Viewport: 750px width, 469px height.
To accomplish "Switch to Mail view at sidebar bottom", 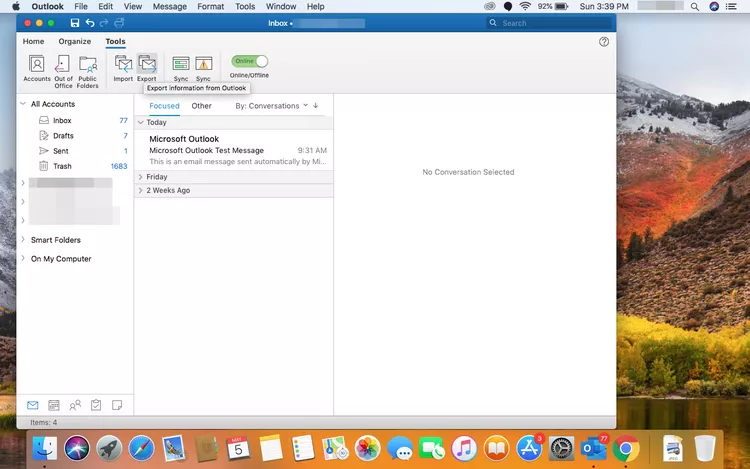I will tap(33, 405).
